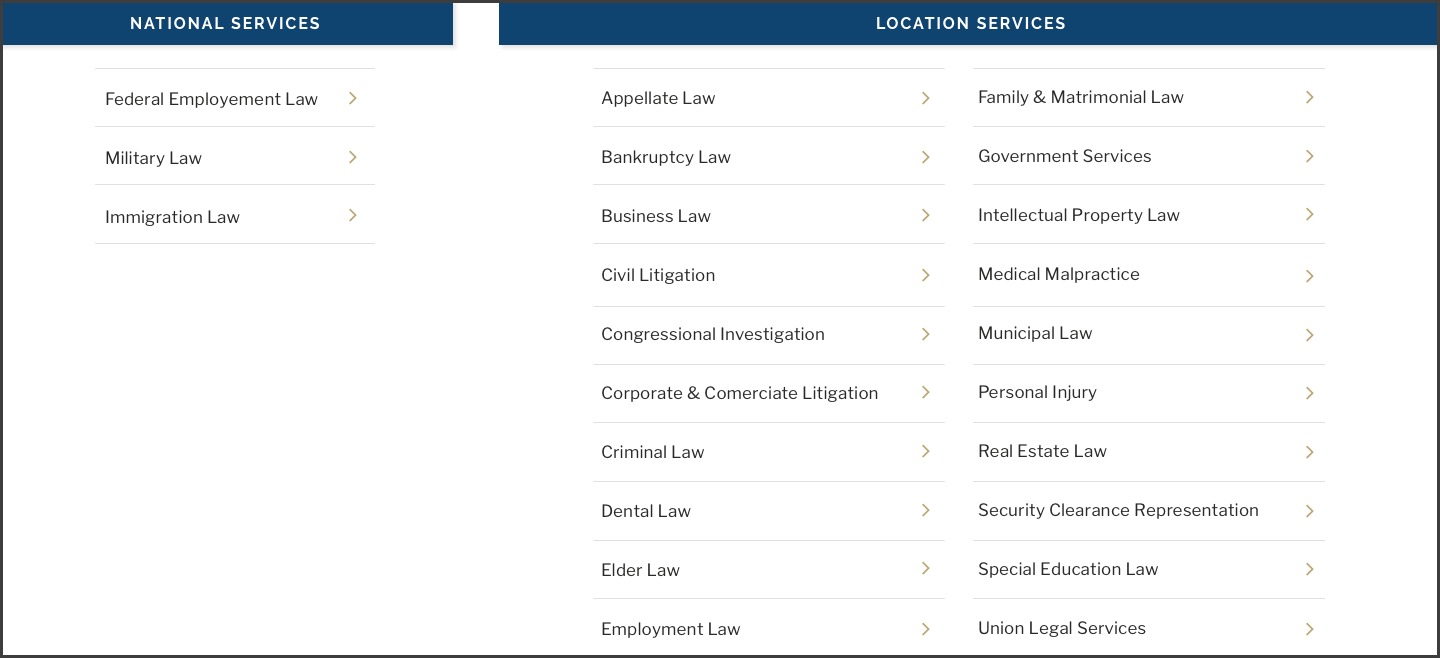Expand Congressional Investigation via its chevron

[926, 334]
